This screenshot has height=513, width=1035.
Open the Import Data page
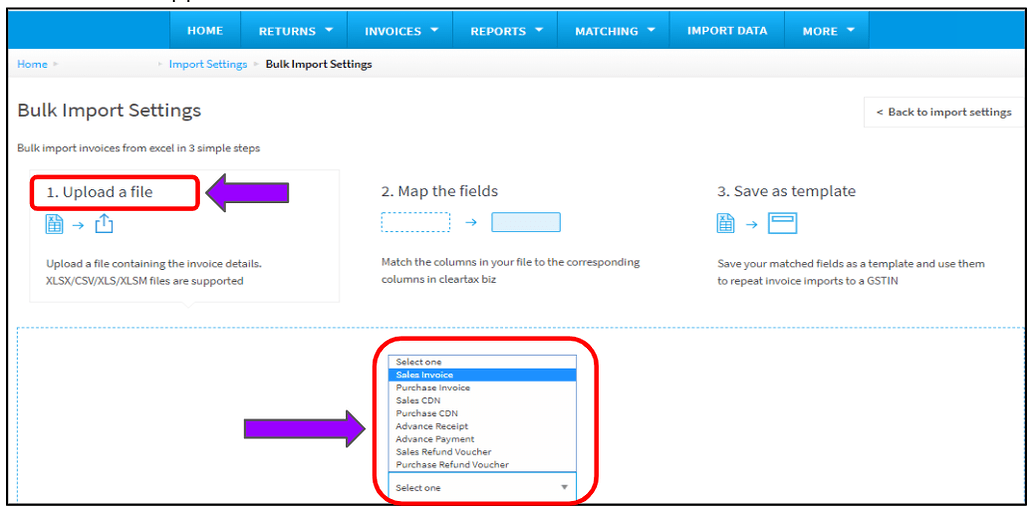pyautogui.click(x=727, y=31)
